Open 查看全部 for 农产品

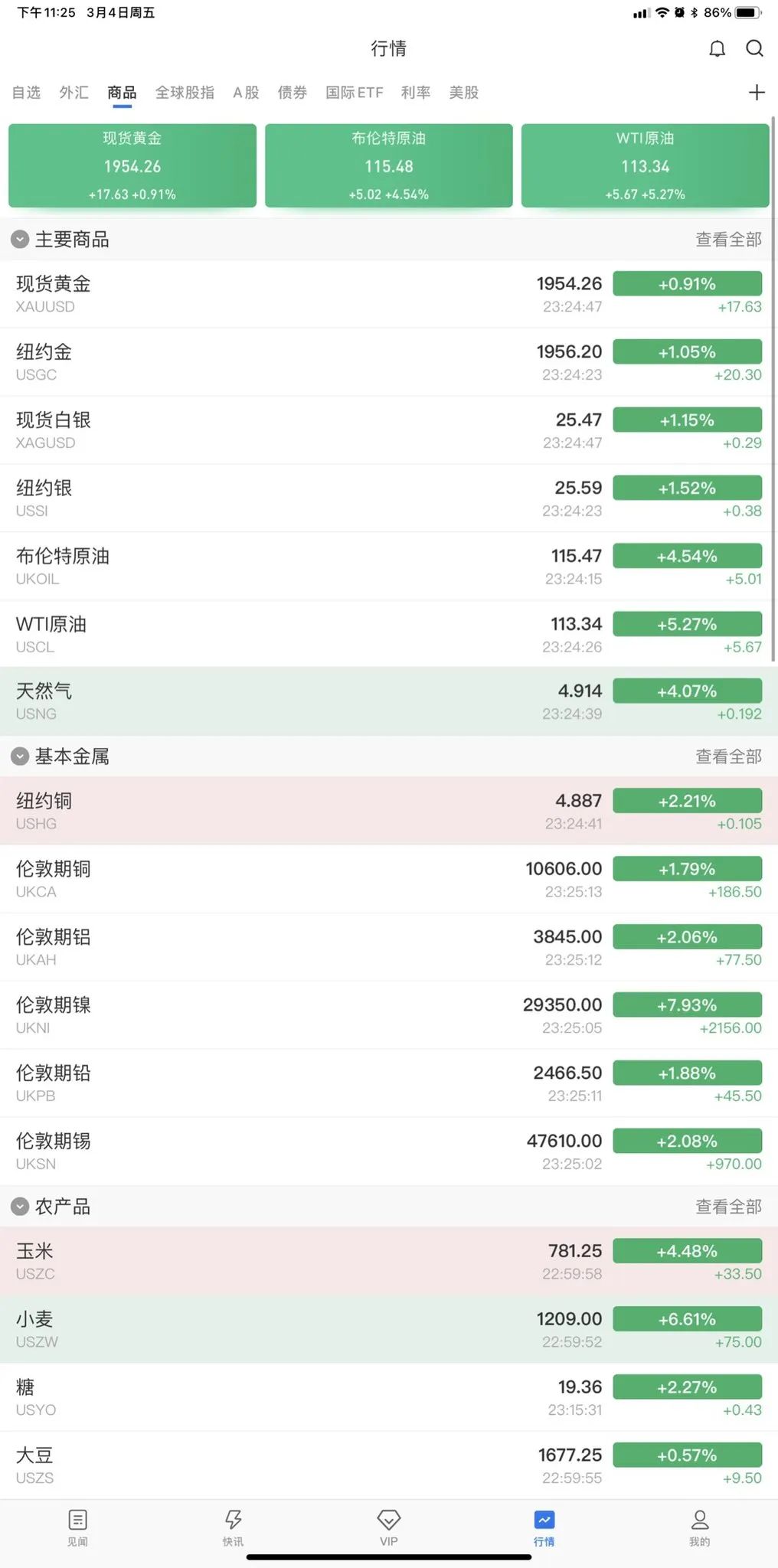[727, 1207]
